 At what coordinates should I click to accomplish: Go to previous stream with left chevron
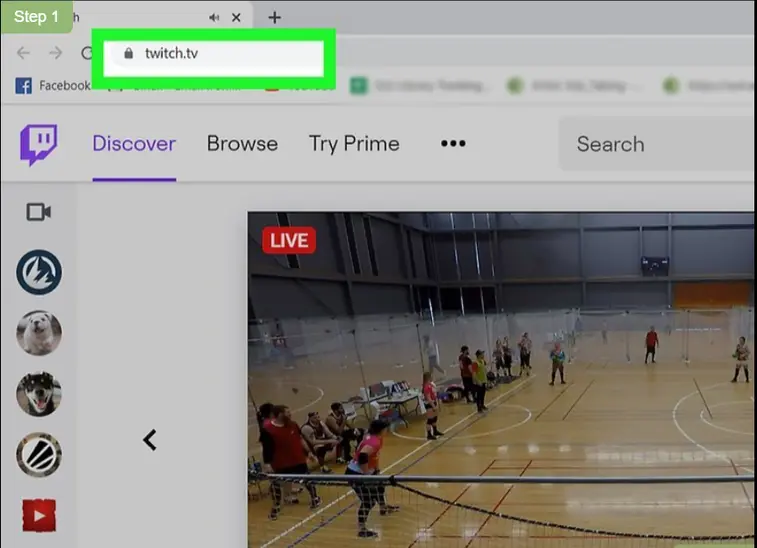coord(150,439)
